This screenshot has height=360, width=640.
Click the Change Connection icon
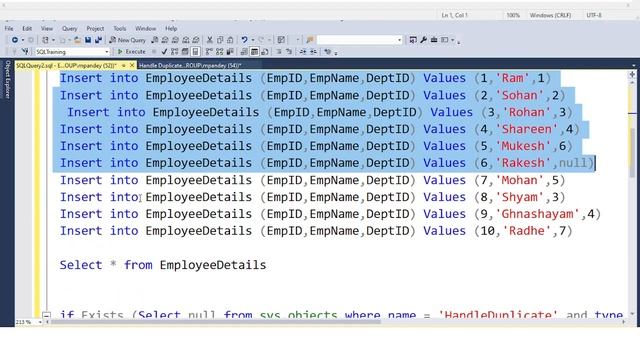25,52
